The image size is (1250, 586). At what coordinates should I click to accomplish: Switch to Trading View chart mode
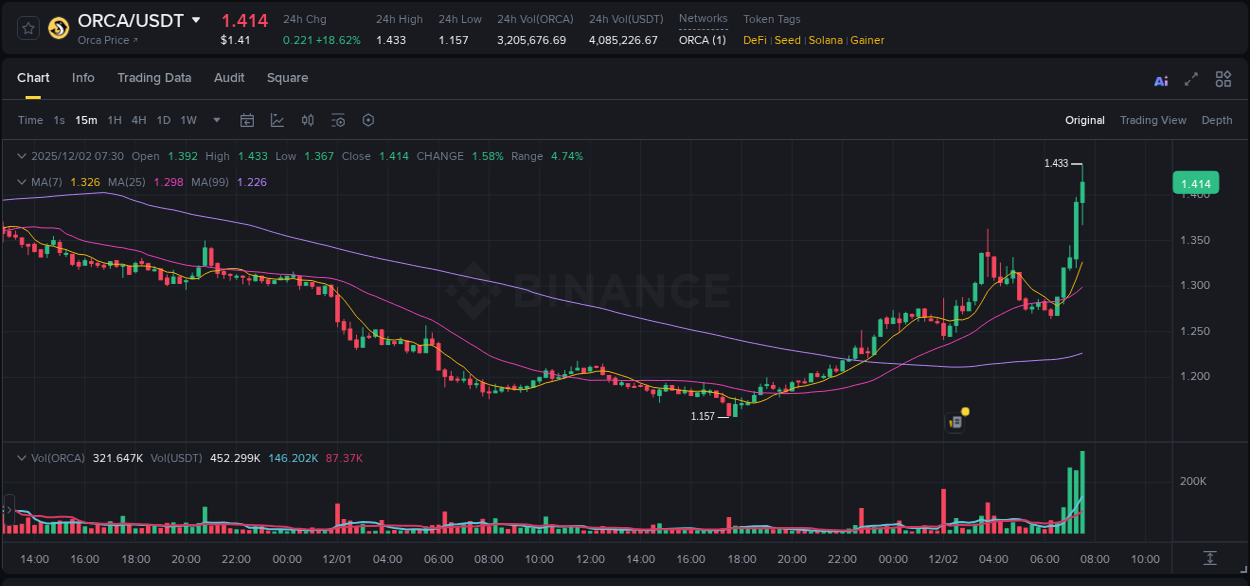point(1153,120)
